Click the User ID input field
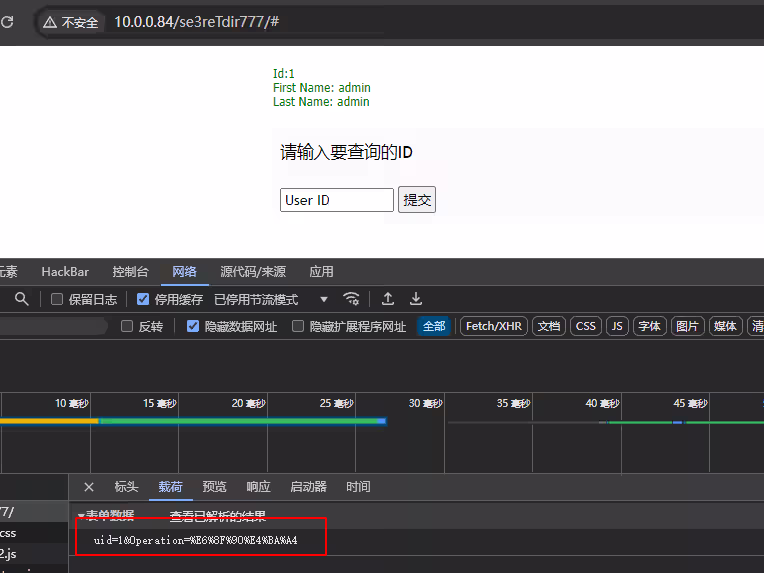Viewport: 764px width, 573px height. point(336,200)
